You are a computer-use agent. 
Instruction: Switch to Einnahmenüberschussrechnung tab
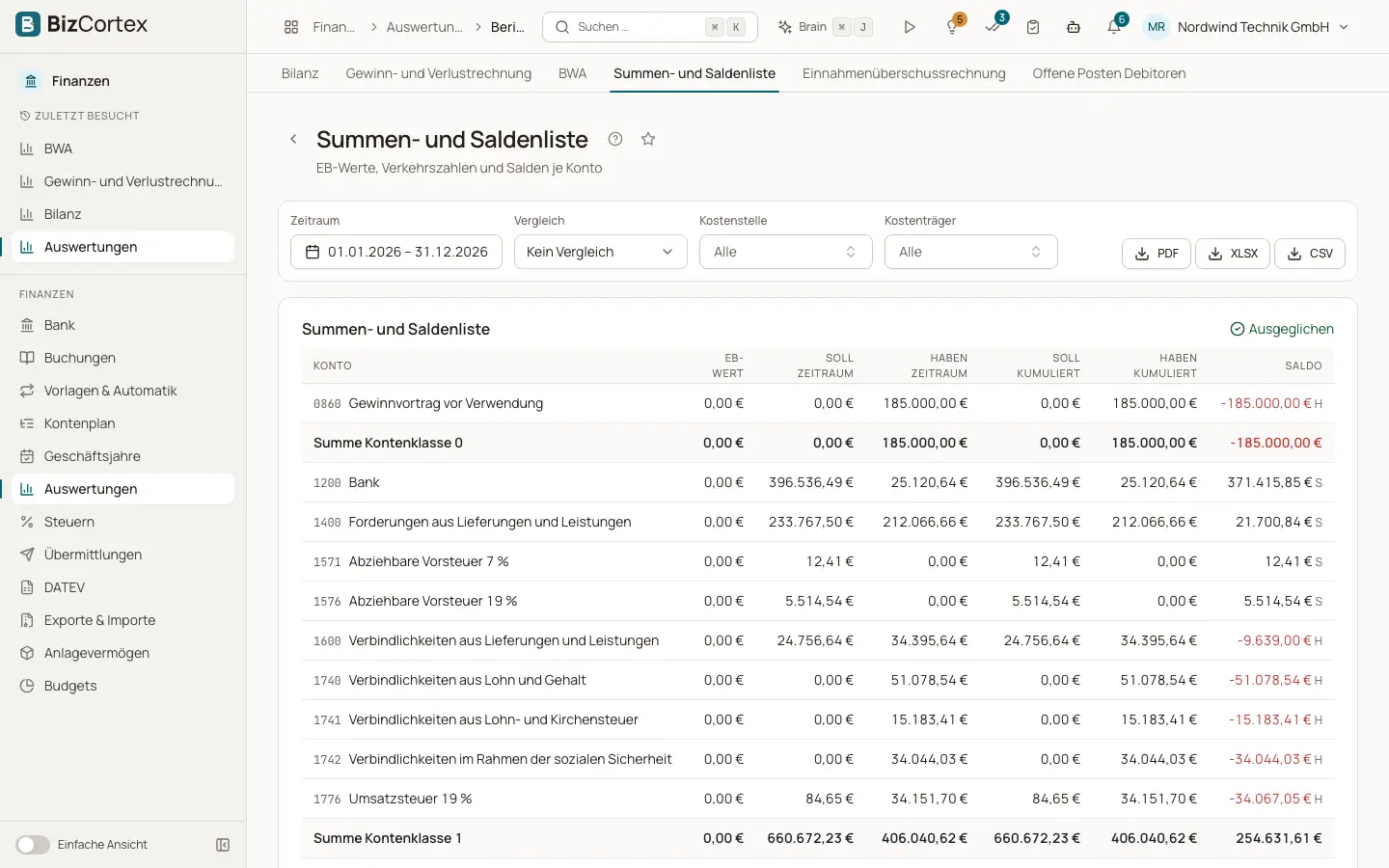click(904, 73)
